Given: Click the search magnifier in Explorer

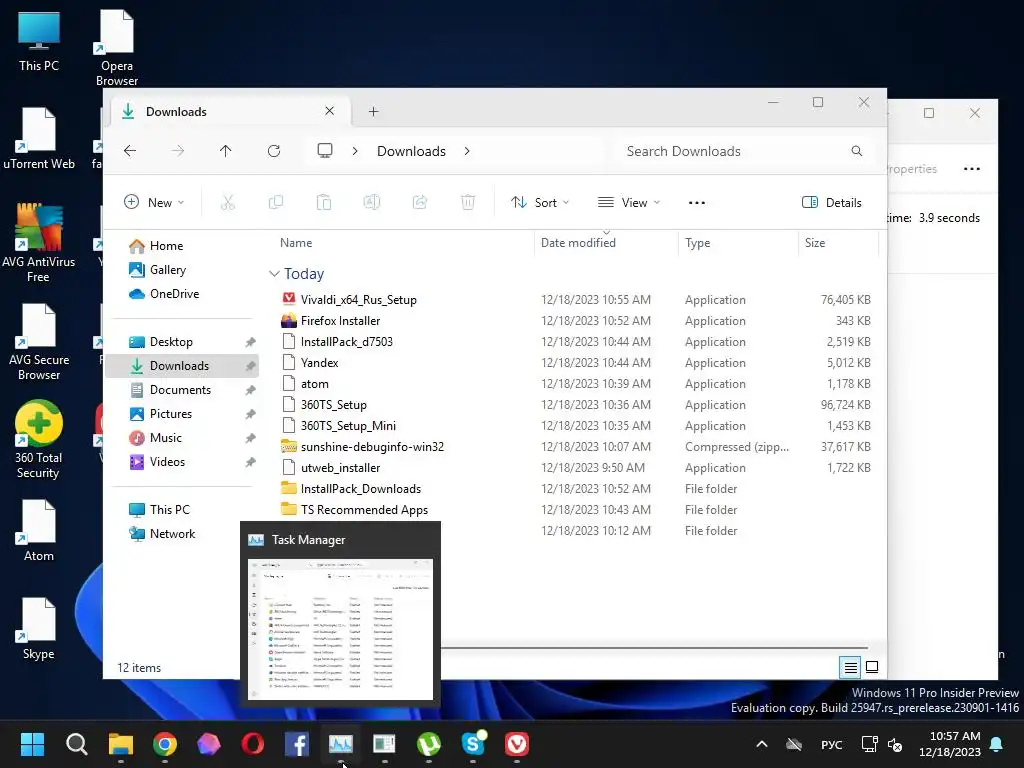Looking at the screenshot, I should coord(856,151).
